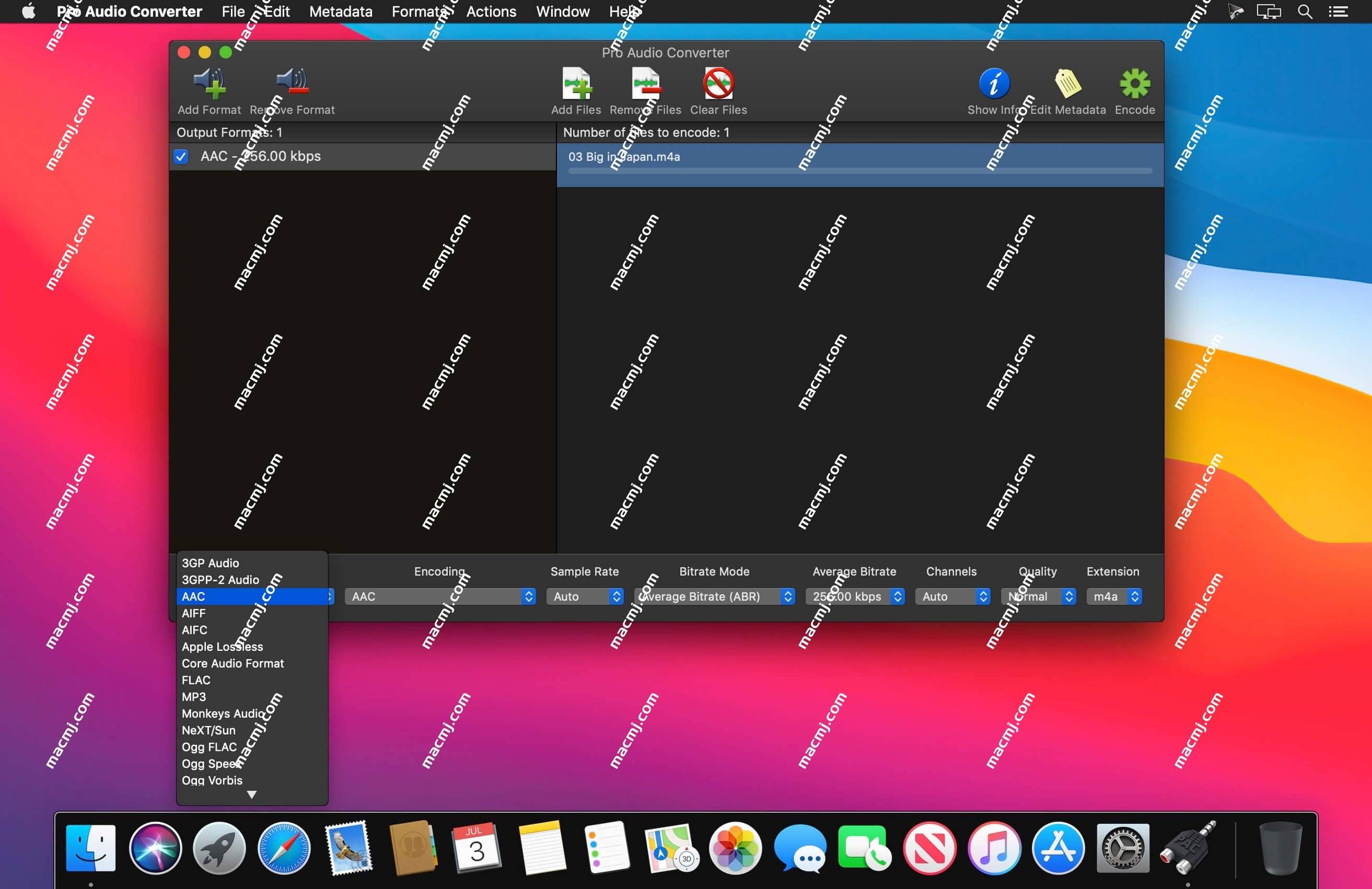Viewport: 1372px width, 889px height.
Task: Open the Bitrate Mode dropdown
Action: [715, 596]
